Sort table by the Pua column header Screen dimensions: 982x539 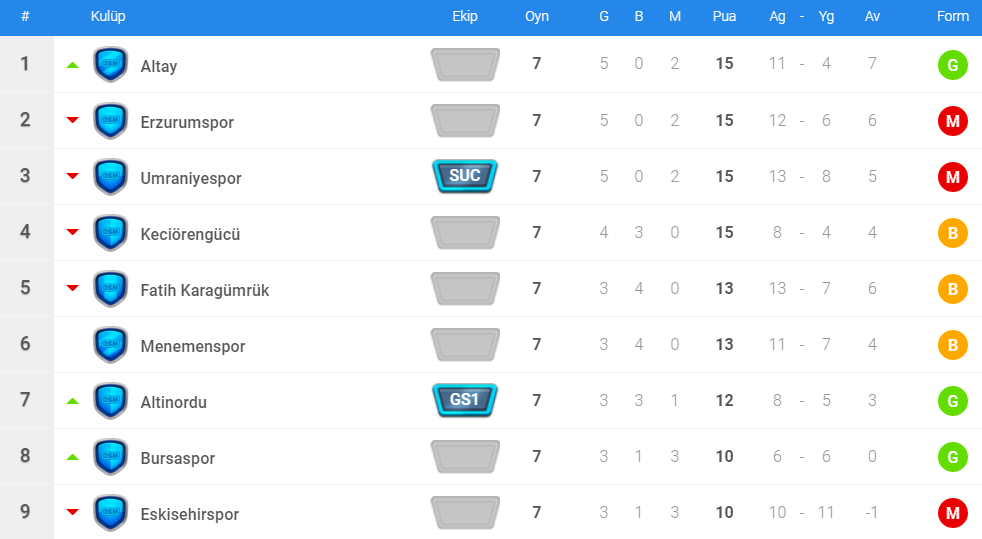click(724, 17)
